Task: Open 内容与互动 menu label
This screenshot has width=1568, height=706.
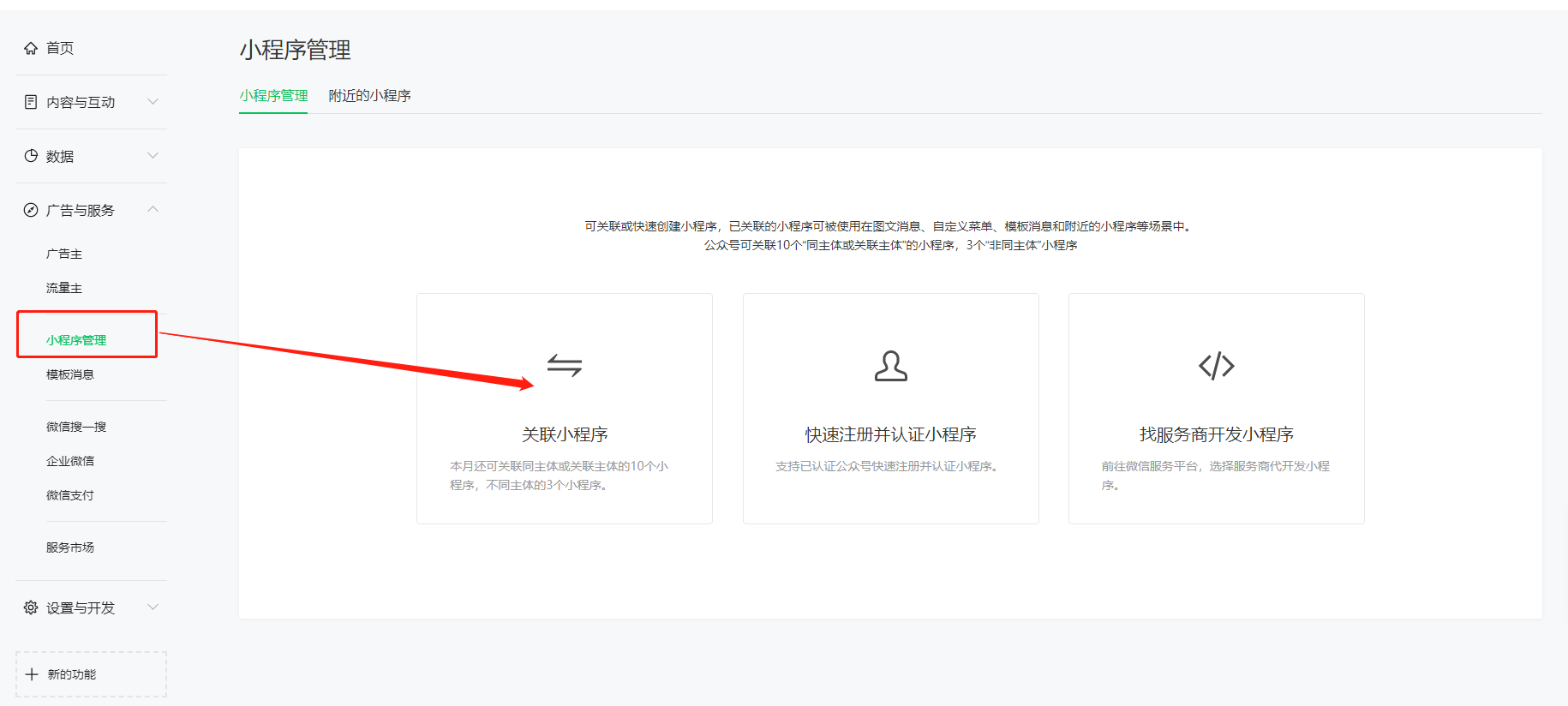Action: 81,102
